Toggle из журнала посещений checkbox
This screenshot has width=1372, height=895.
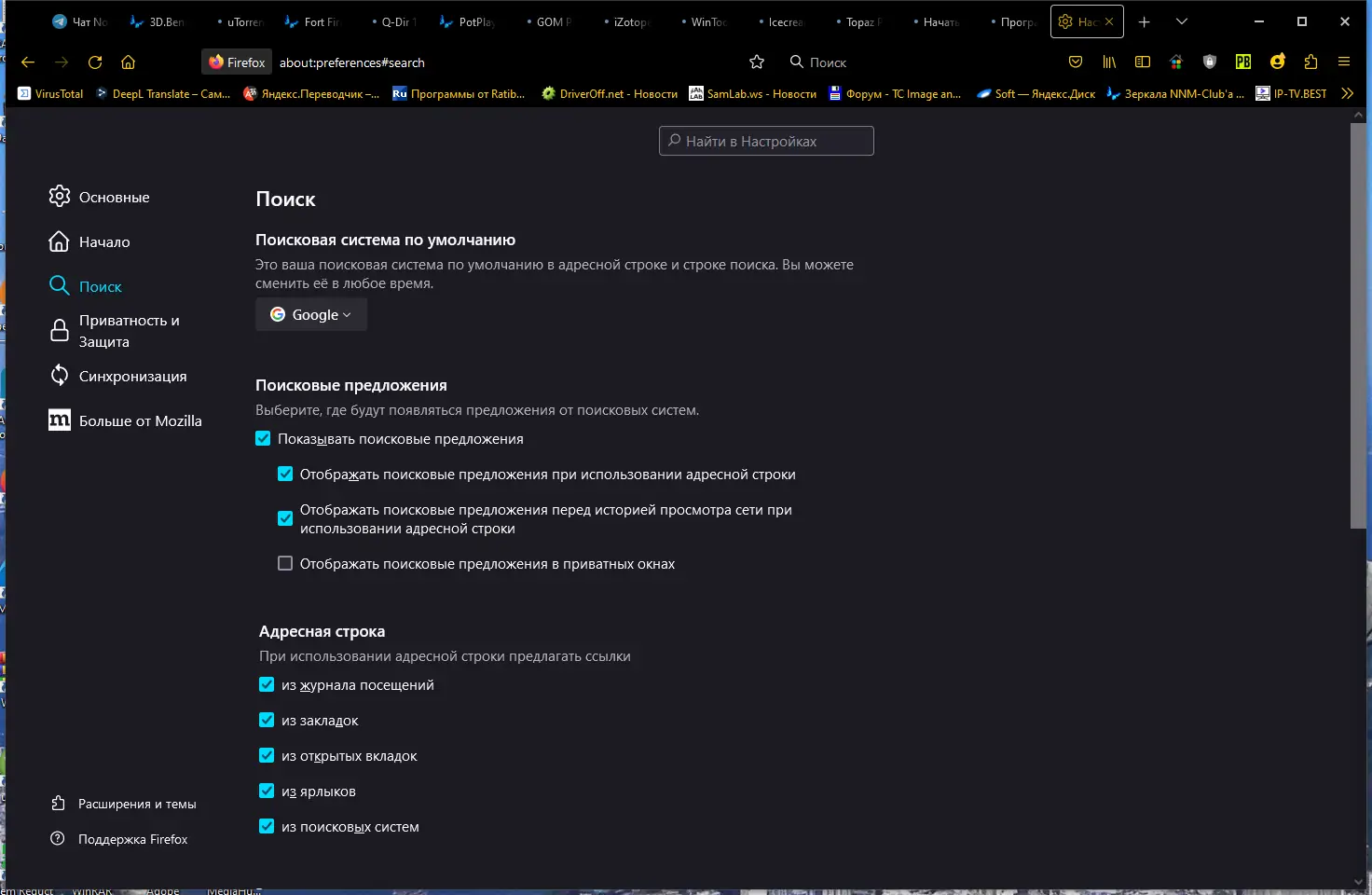(267, 684)
